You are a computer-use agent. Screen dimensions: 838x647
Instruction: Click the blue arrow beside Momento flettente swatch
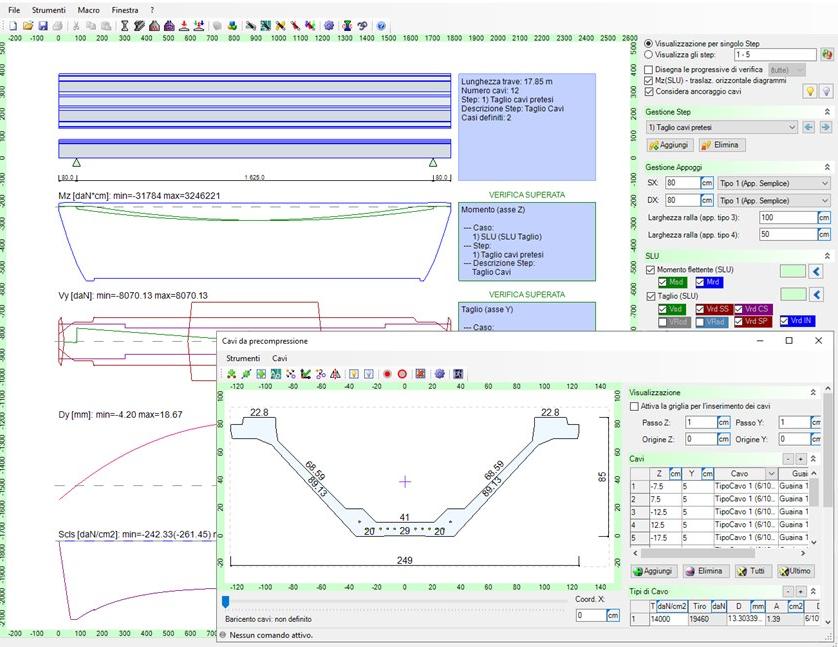[816, 270]
